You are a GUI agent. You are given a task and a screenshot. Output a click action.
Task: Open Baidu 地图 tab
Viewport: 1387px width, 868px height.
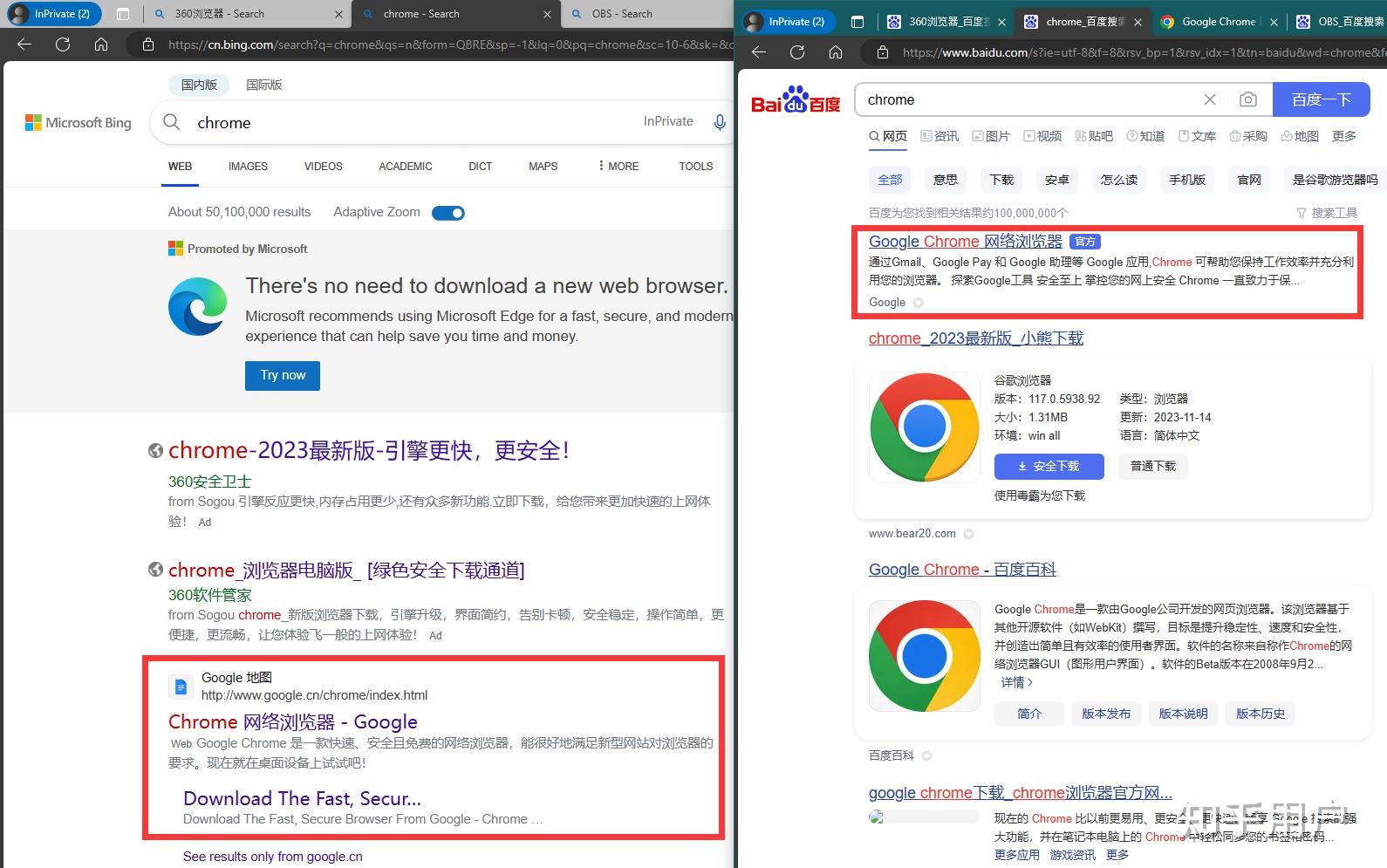pos(1300,136)
